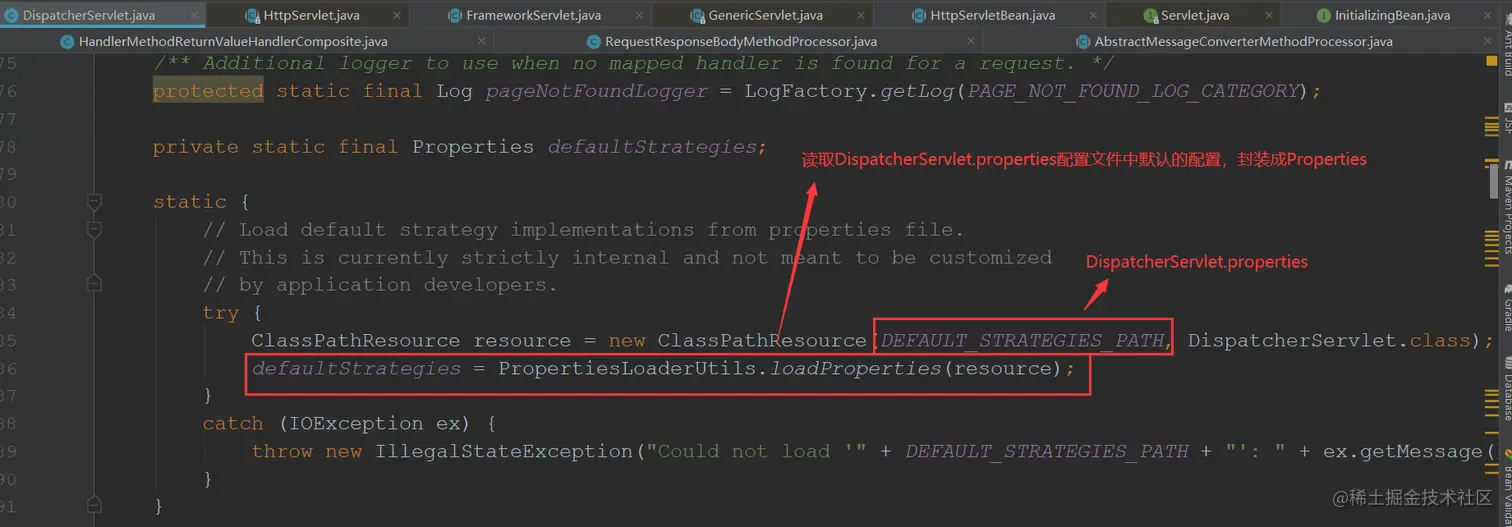
Task: Click the fold end marker beside '// by application developers'
Action: [94, 285]
